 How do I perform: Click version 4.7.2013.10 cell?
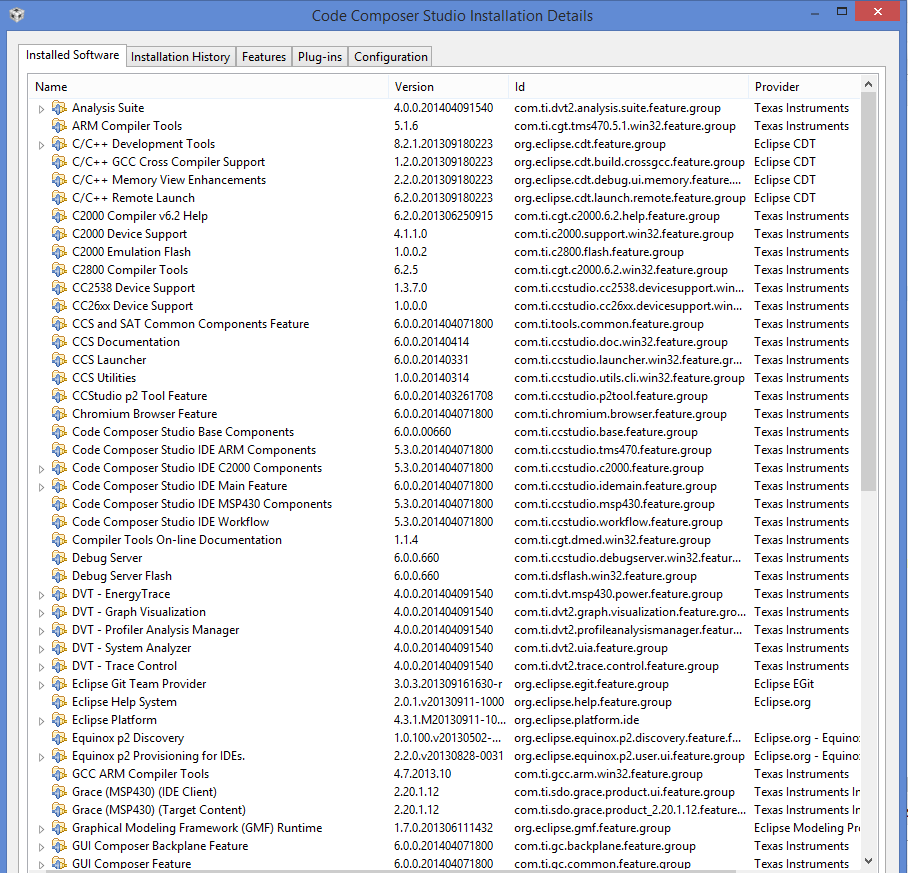click(422, 774)
